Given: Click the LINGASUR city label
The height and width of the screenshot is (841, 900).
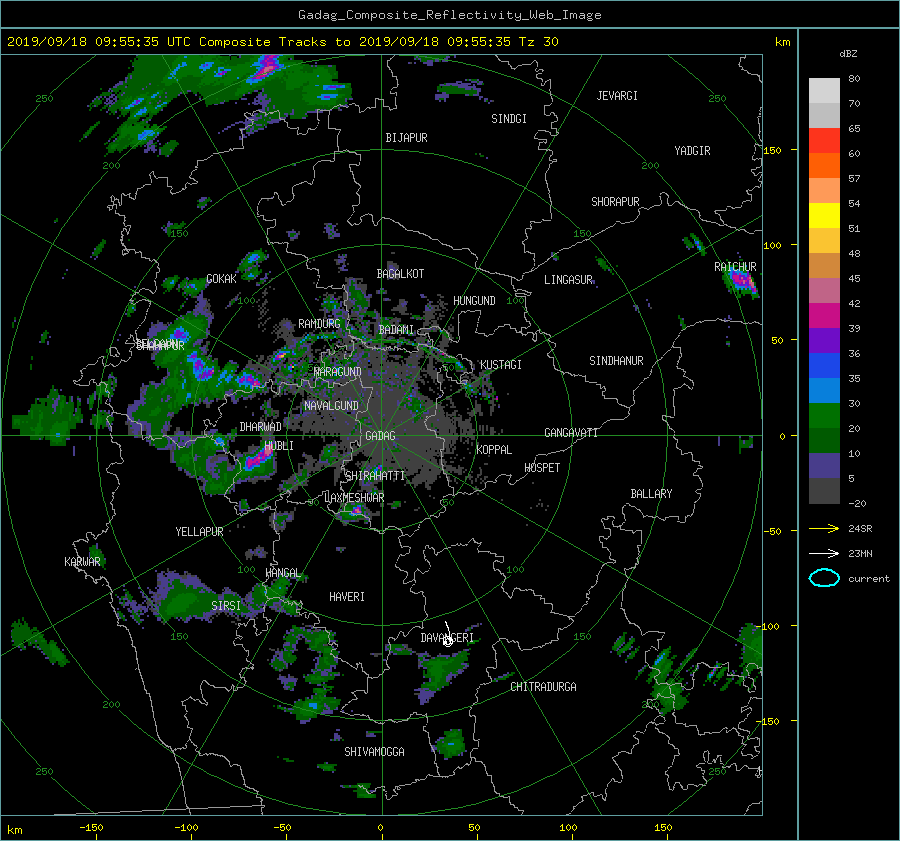Looking at the screenshot, I should [568, 280].
